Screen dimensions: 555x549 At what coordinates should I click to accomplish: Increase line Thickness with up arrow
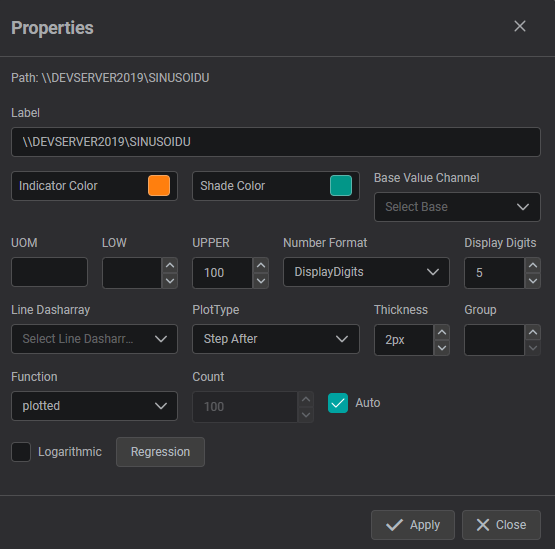pos(442,332)
